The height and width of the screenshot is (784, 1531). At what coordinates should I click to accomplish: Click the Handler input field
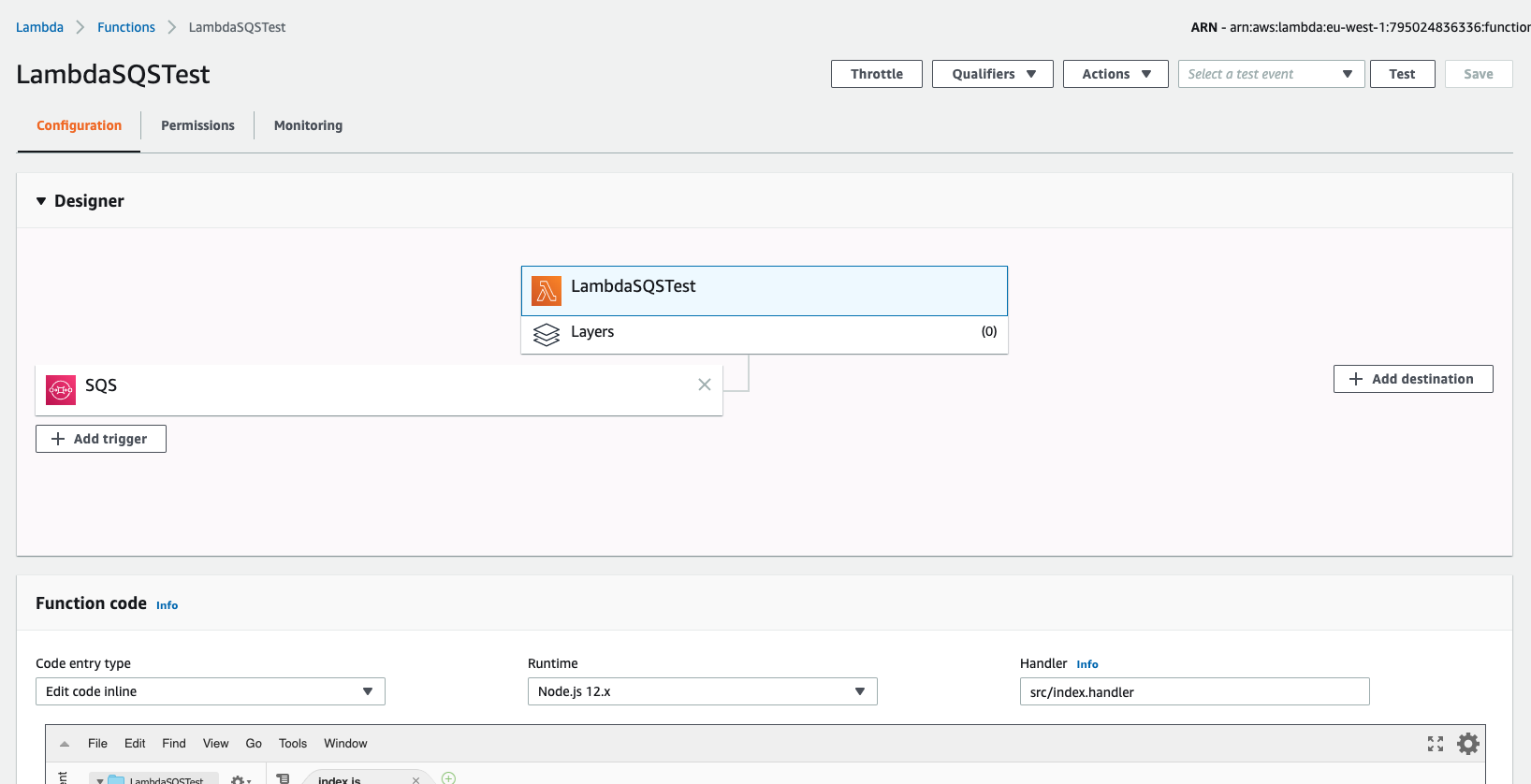[x=1194, y=691]
